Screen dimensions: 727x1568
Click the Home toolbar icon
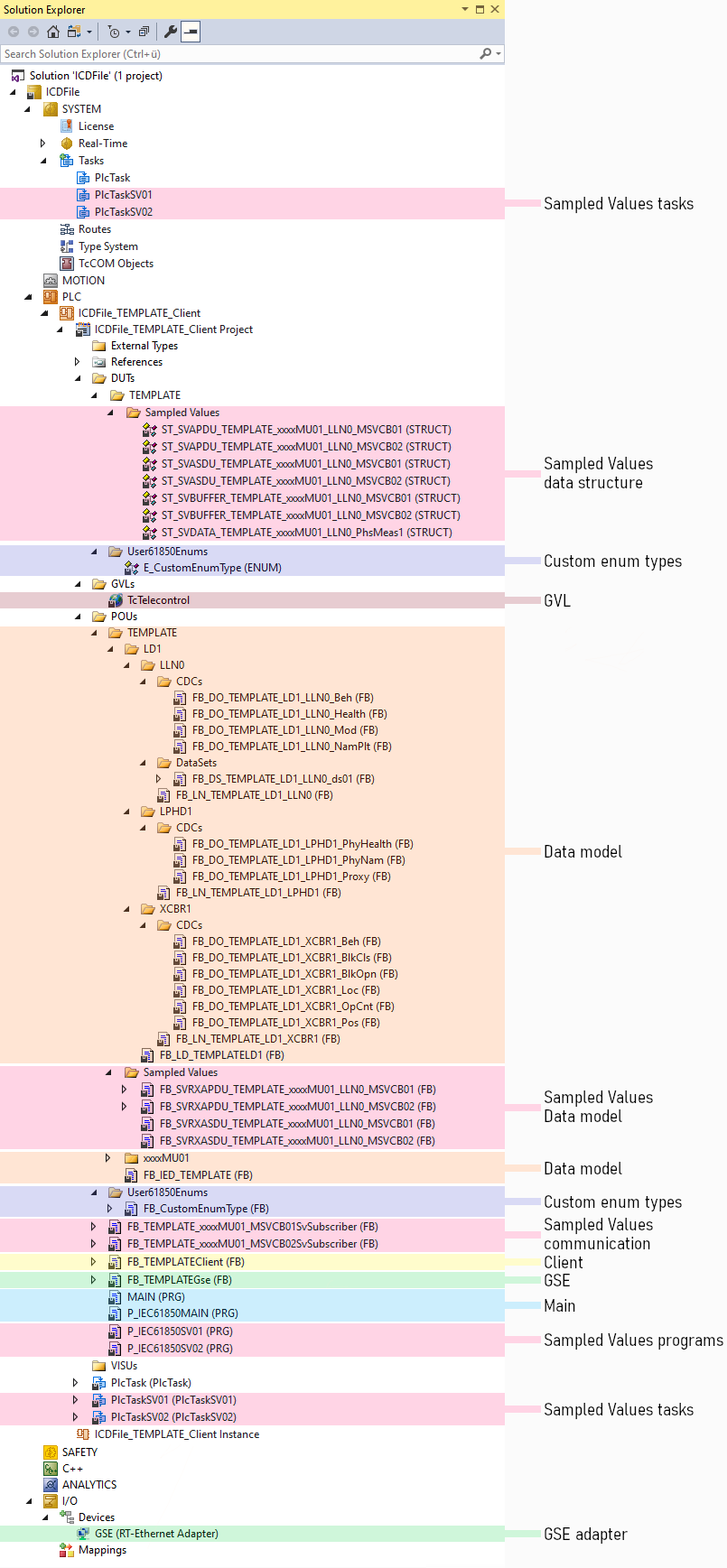coord(52,32)
